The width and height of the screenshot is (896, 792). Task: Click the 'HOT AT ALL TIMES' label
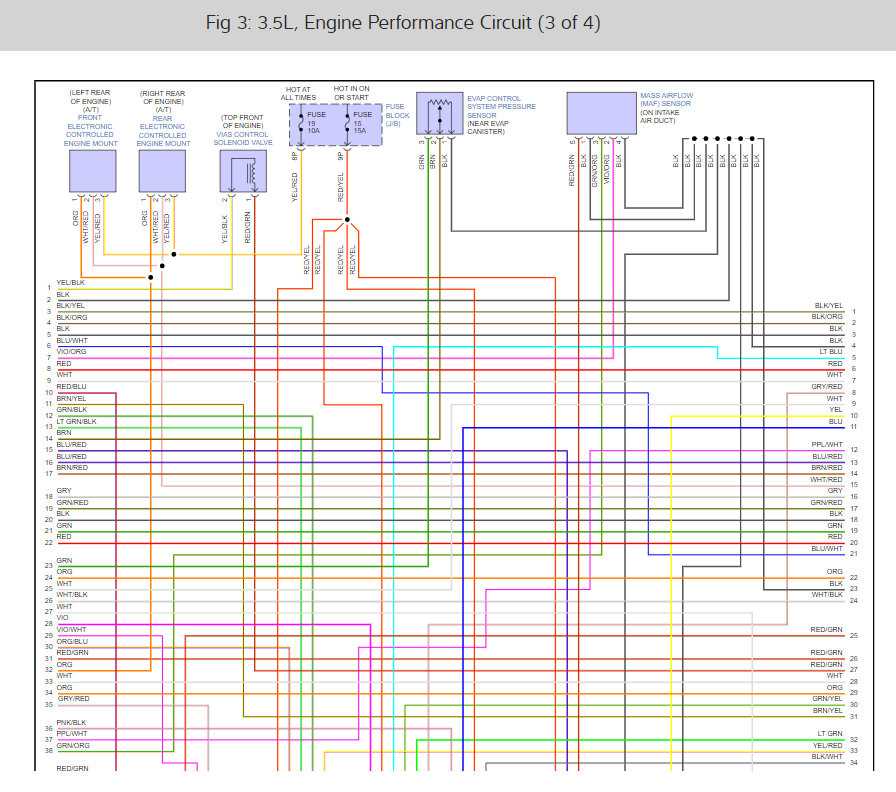pos(298,94)
